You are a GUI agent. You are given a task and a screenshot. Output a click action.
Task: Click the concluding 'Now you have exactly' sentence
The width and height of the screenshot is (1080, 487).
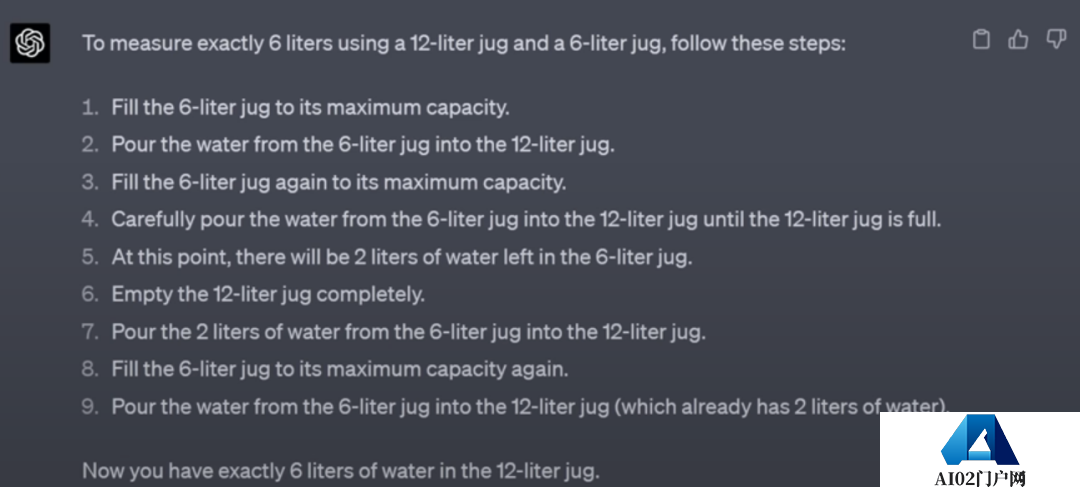(340, 470)
